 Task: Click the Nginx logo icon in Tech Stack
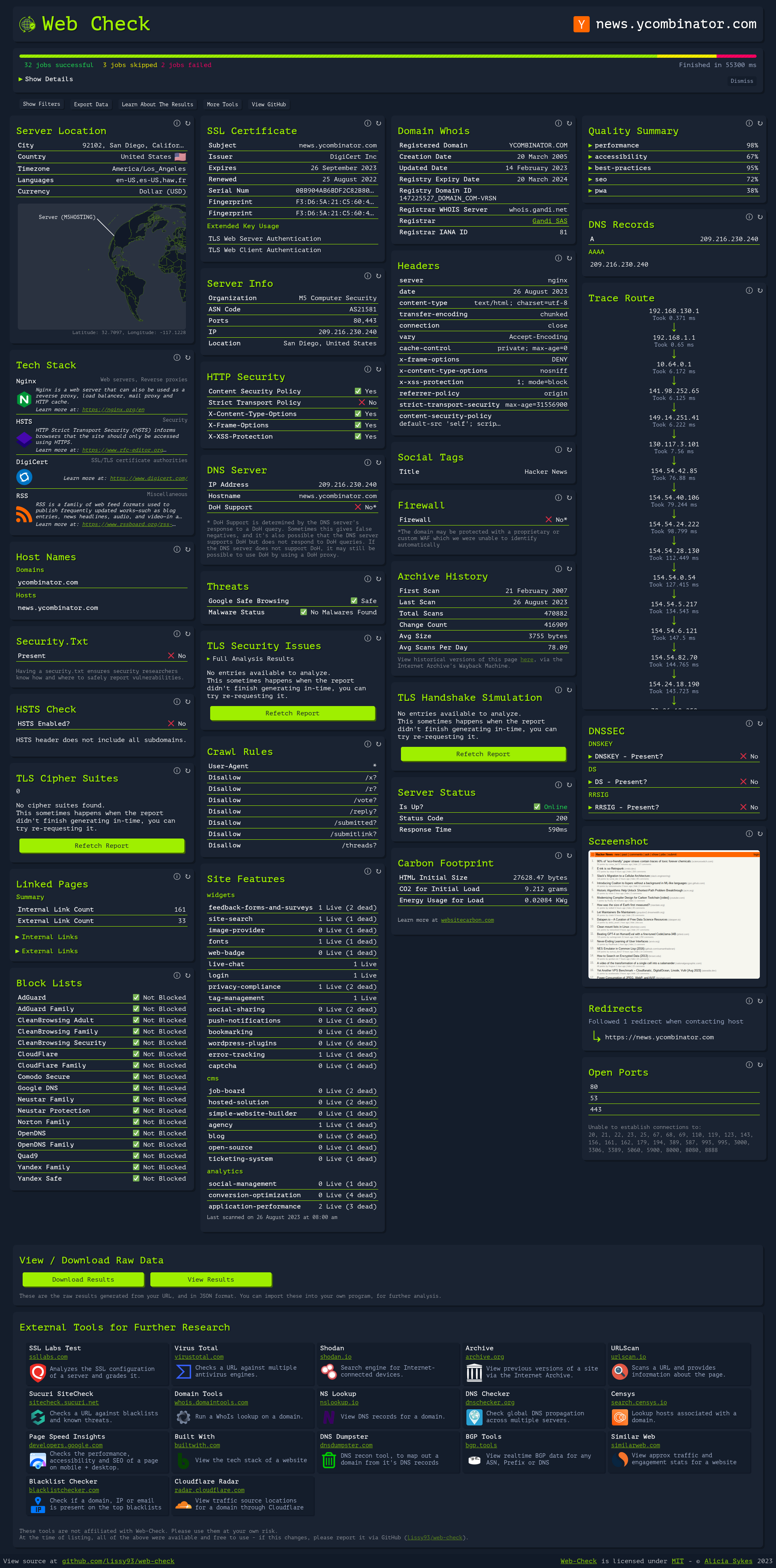click(x=24, y=399)
